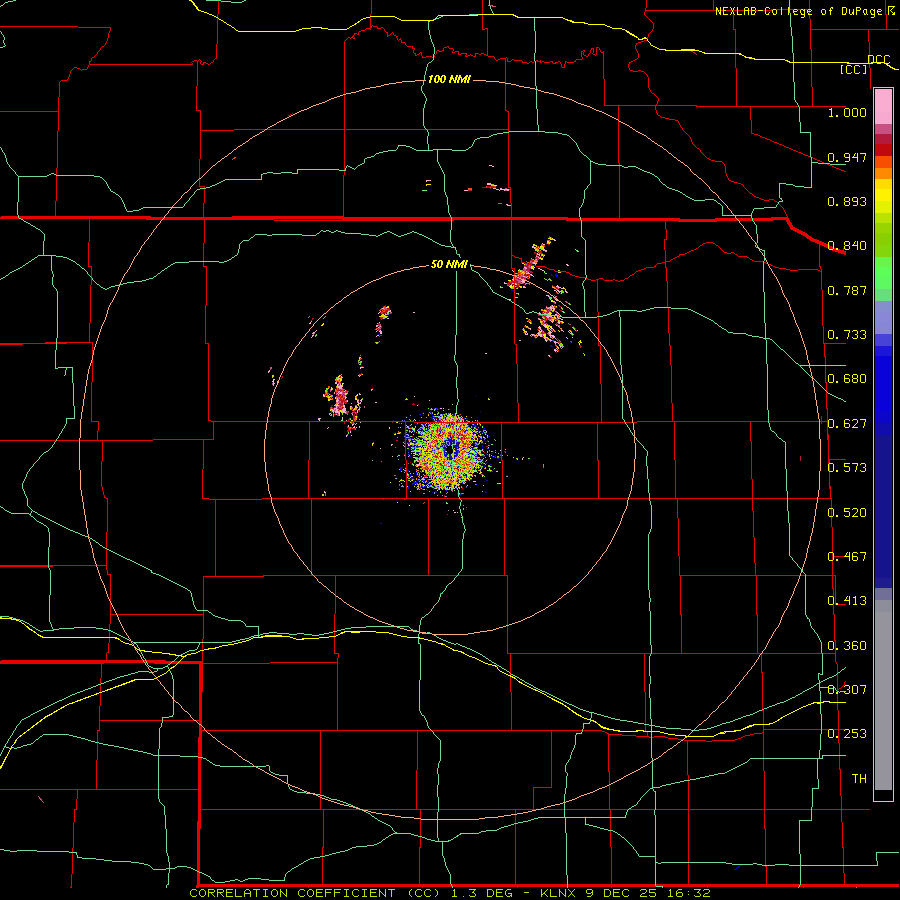900x900 pixels.
Task: Select the 0.520 scale value
Action: click(847, 513)
